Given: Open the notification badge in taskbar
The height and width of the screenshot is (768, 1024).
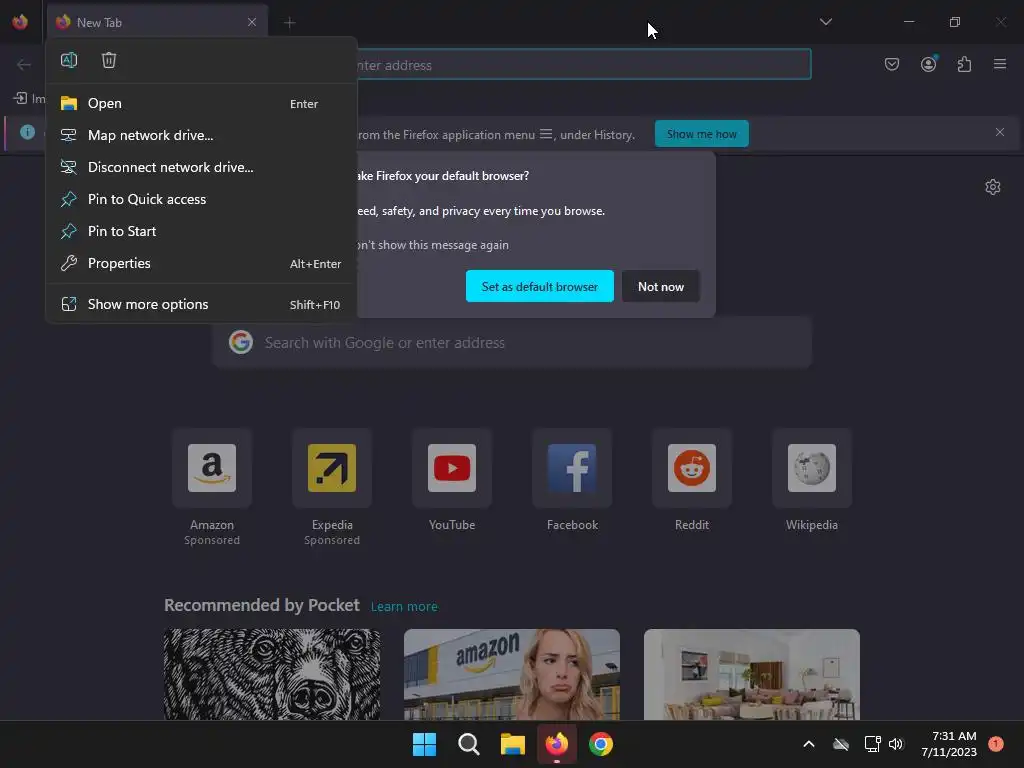Looking at the screenshot, I should pyautogui.click(x=995, y=743).
